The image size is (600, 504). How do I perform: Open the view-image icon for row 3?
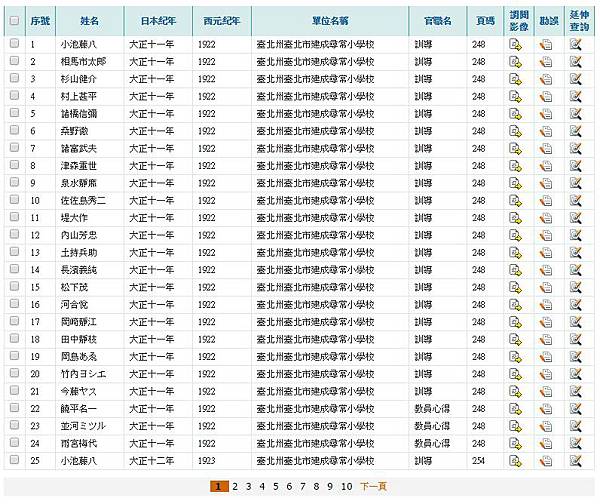(x=515, y=80)
